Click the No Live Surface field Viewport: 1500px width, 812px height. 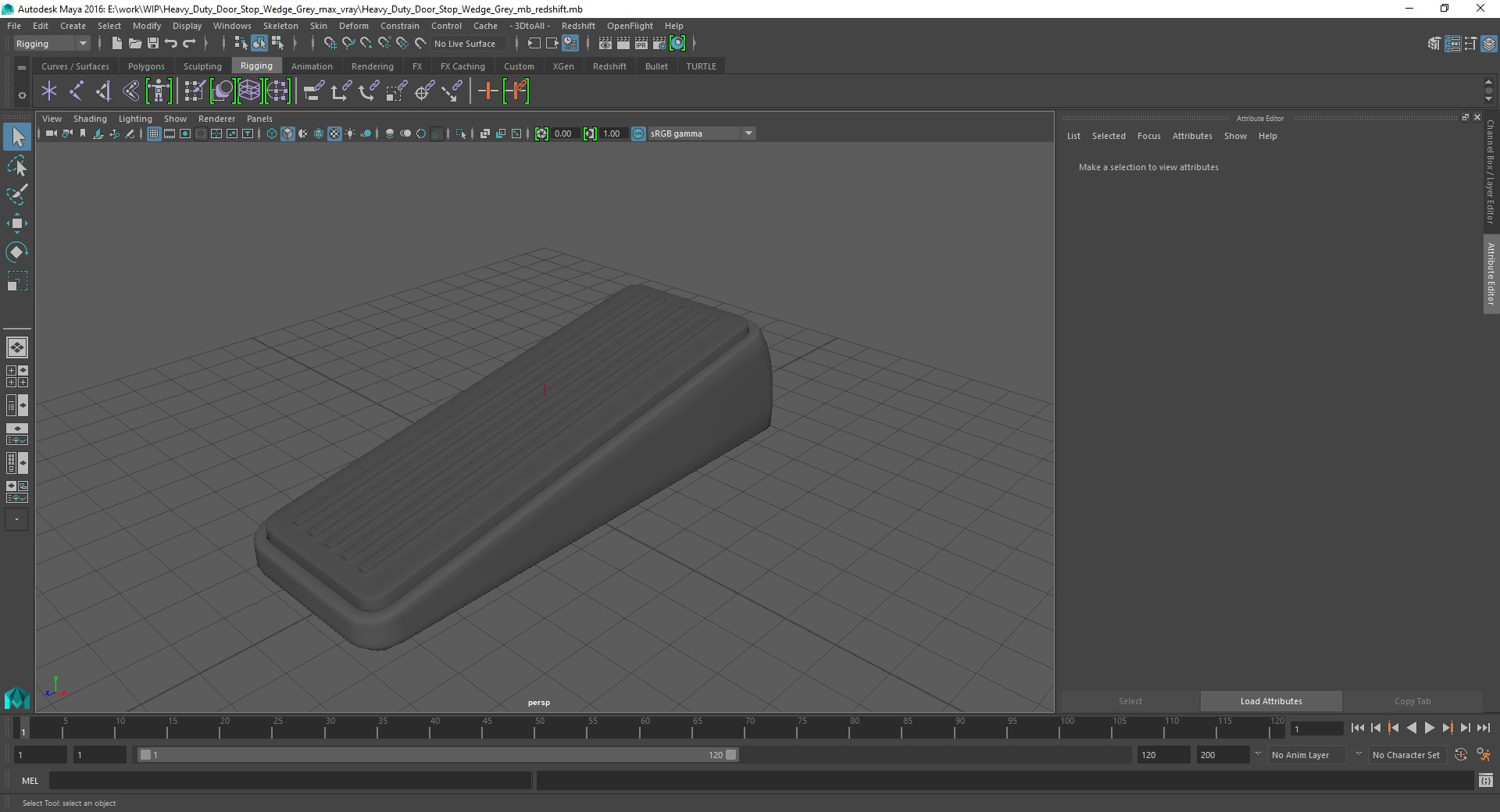[469, 44]
